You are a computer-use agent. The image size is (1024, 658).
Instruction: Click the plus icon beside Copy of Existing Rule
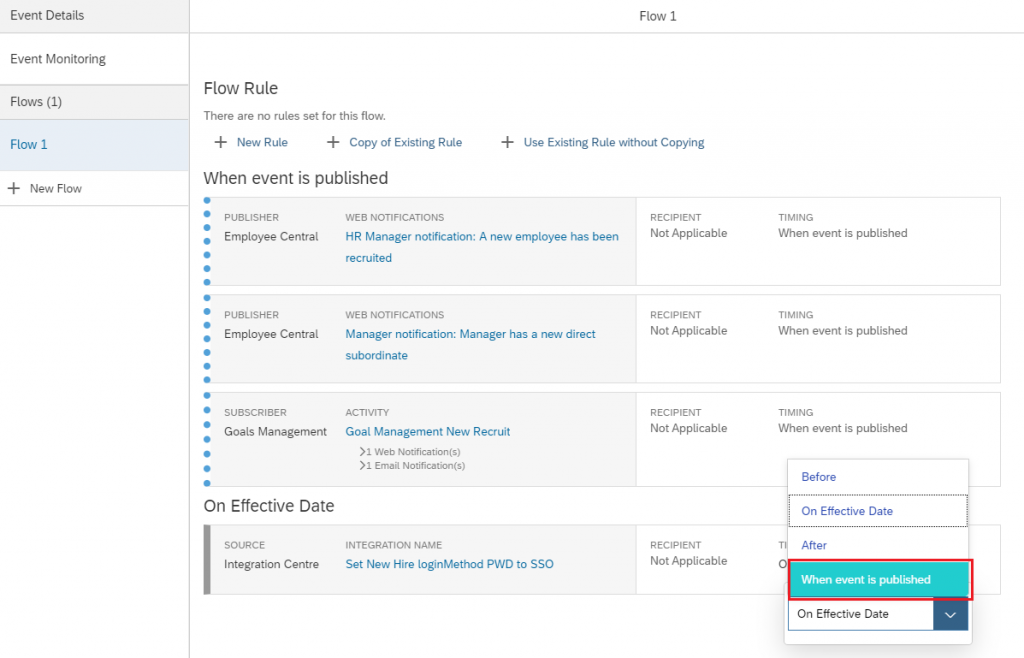tap(333, 142)
